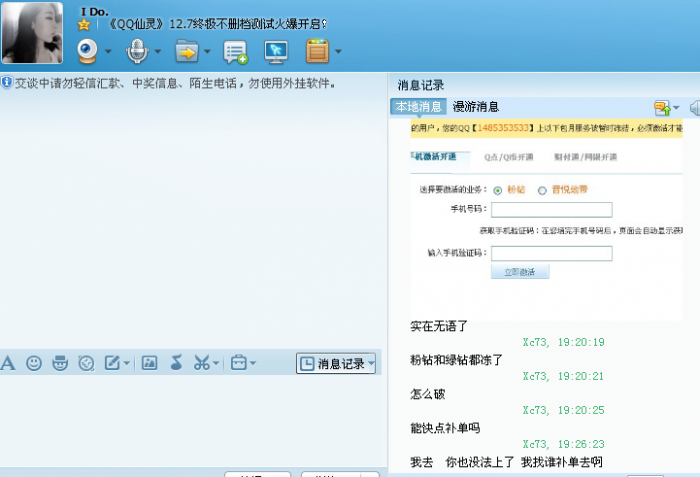The height and width of the screenshot is (477, 700).
Task: Click the message 粉钻和绿钻都冻了
Action: (456, 360)
